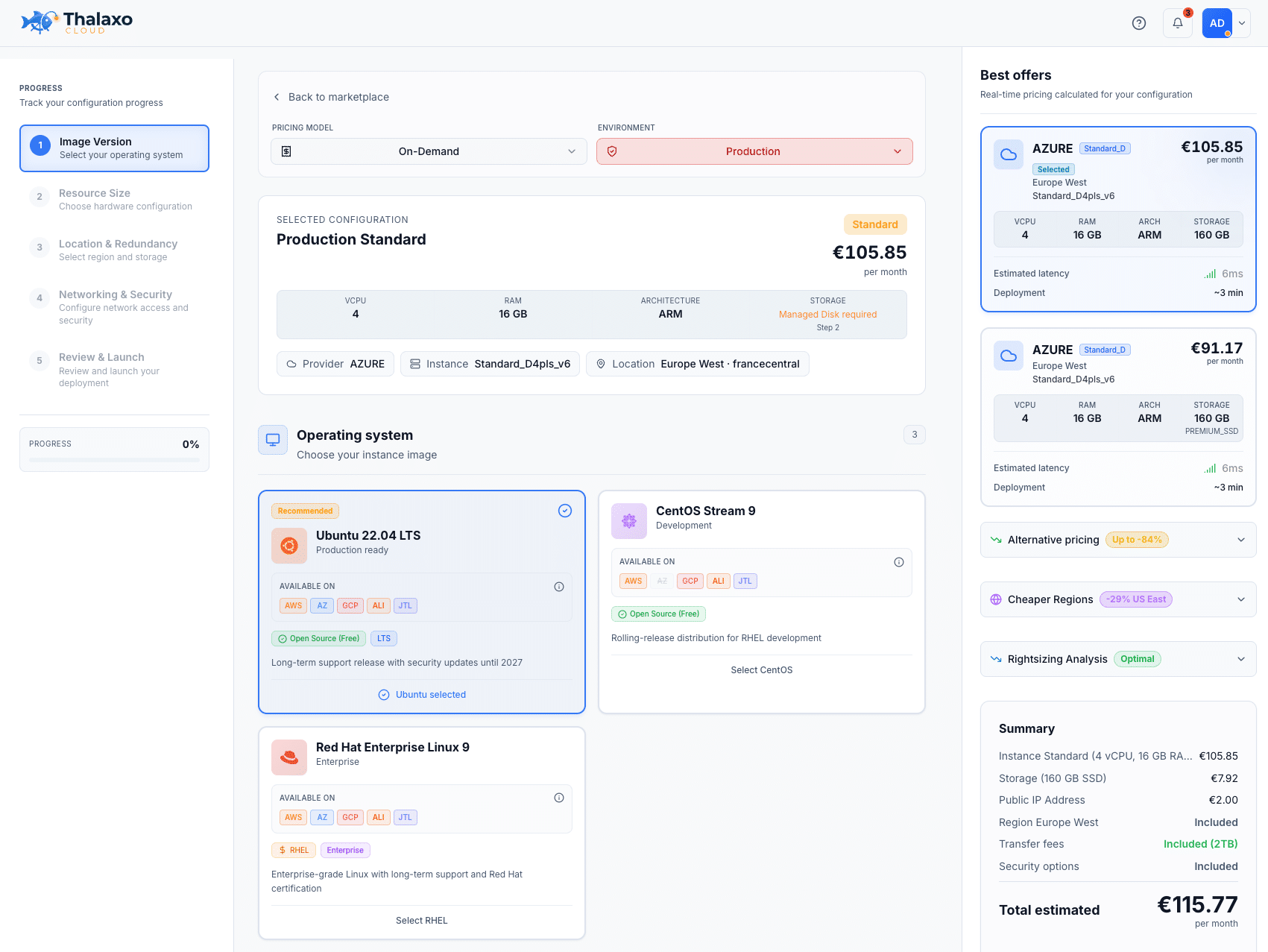Select RHEL as operating system
Viewport: 1268px width, 952px height.
(x=422, y=921)
